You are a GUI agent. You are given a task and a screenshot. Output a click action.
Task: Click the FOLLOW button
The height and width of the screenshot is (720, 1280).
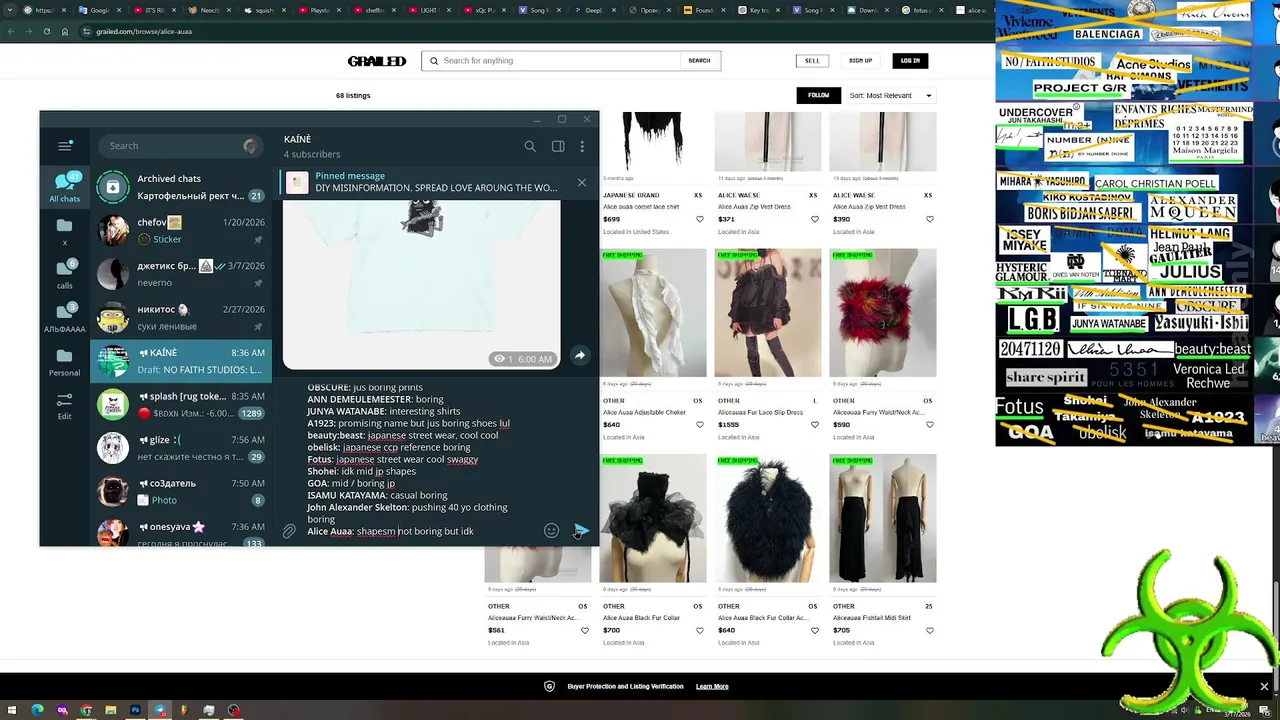819,95
